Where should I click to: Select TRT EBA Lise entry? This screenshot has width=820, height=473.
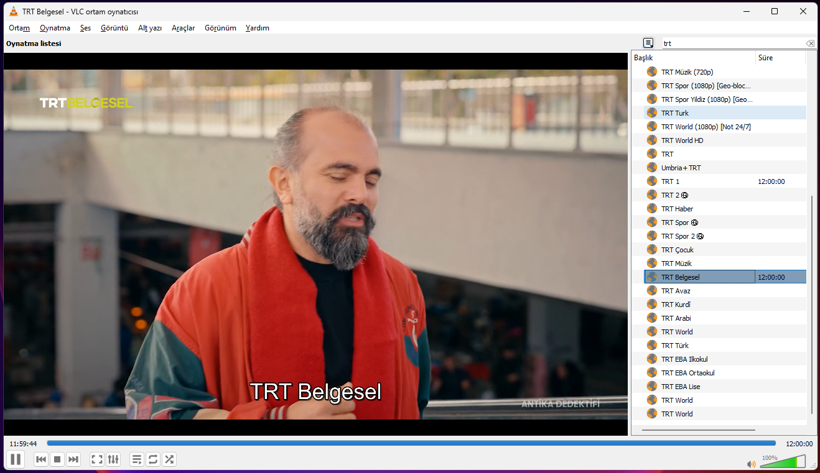coord(725,386)
